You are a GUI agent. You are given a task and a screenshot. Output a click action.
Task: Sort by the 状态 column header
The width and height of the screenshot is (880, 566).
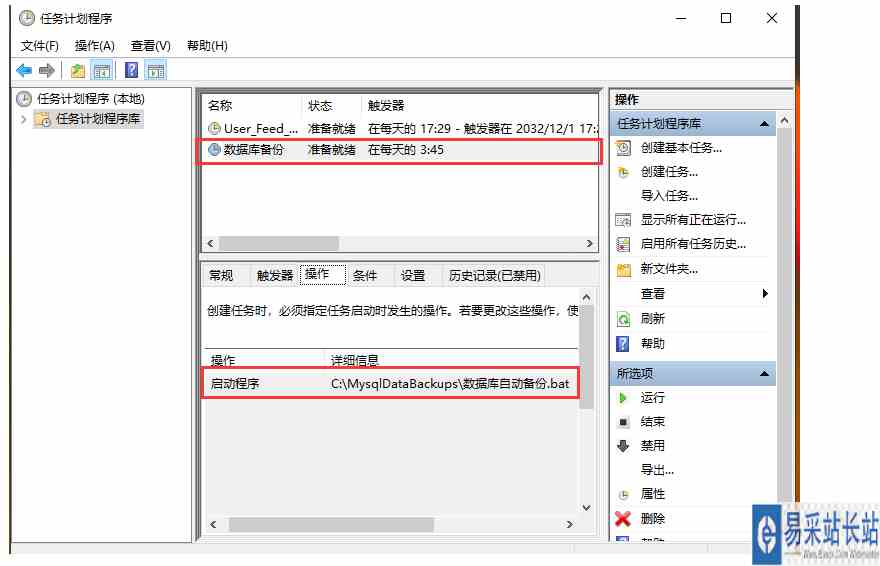point(332,105)
